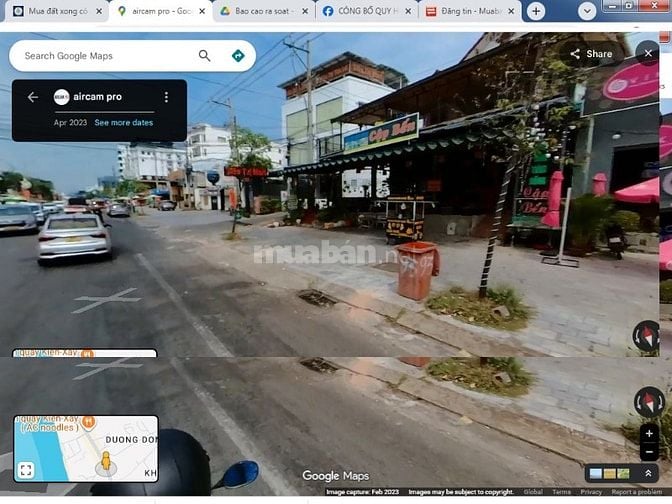The image size is (672, 504).
Task: Click the 'Image capture: Feb 2023' text
Action: pyautogui.click(x=363, y=492)
